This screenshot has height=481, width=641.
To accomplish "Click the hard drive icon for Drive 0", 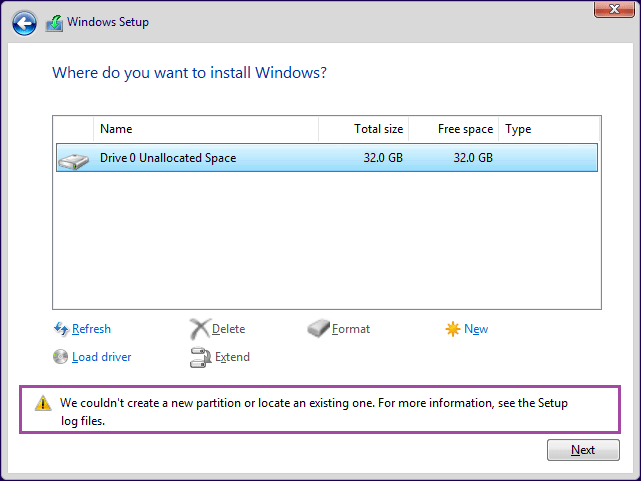I will [x=73, y=159].
